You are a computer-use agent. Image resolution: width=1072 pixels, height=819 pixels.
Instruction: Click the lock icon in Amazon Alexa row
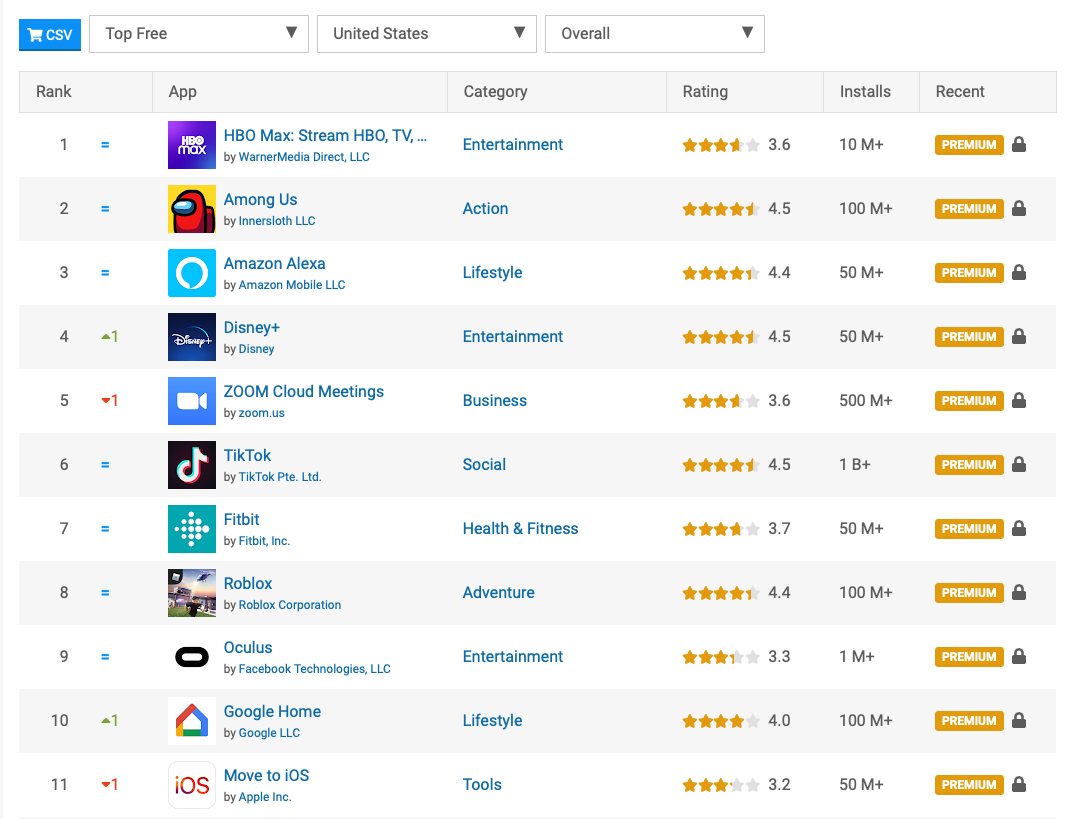click(1019, 272)
